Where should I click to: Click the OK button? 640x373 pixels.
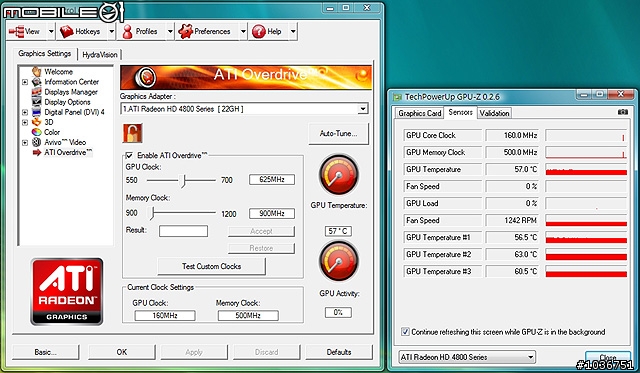pos(122,352)
